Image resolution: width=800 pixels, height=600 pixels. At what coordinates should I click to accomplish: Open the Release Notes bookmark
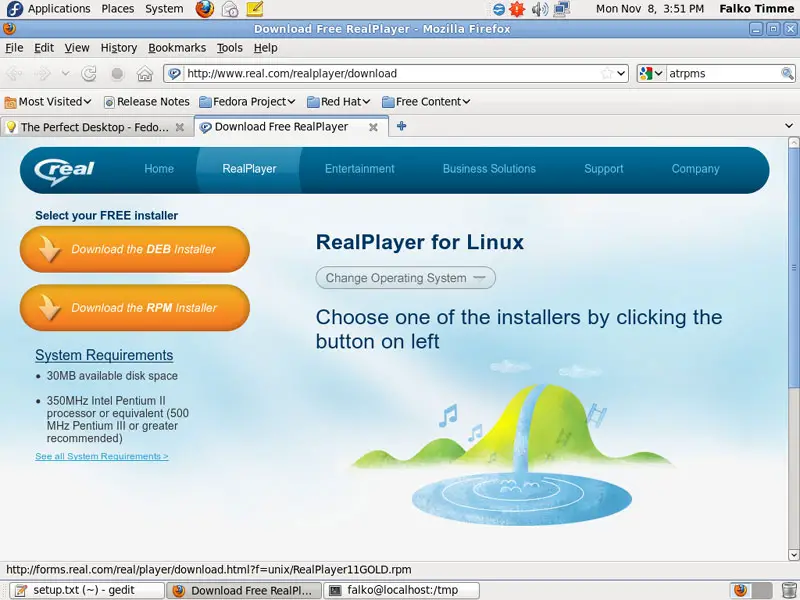tap(146, 102)
